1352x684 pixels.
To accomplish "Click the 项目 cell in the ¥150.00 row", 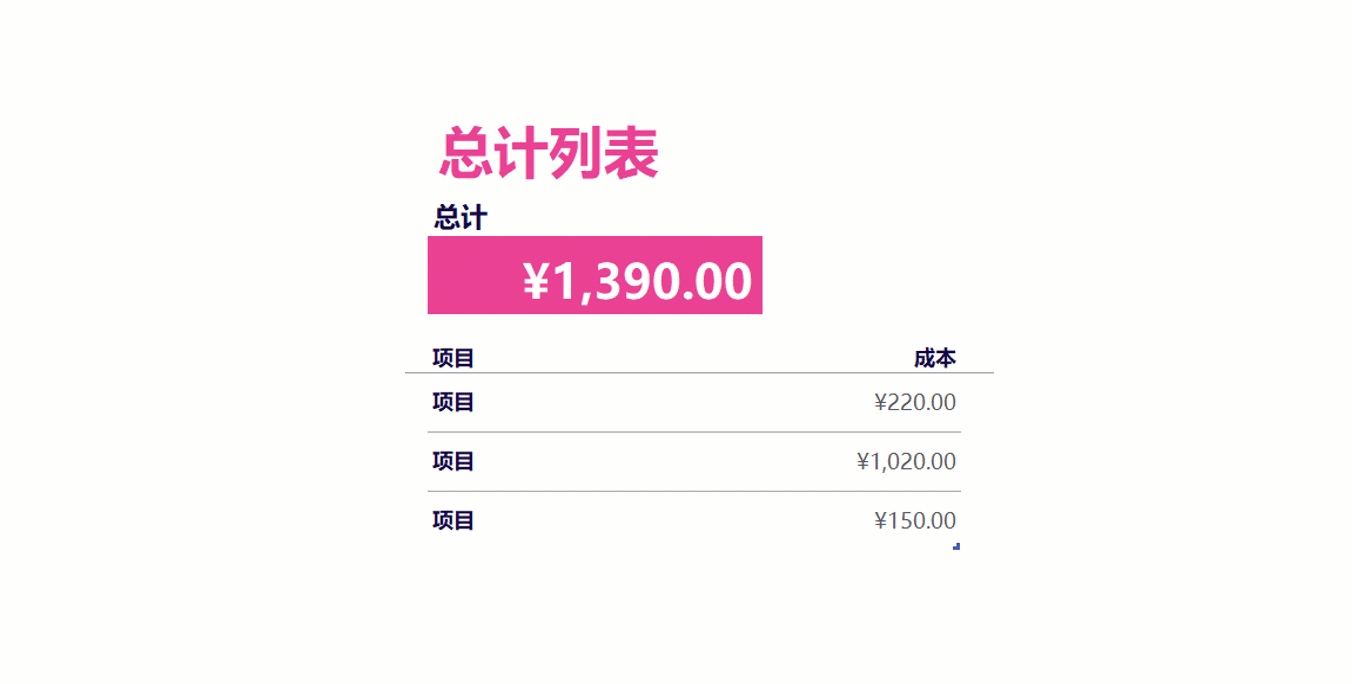I will (x=453, y=520).
